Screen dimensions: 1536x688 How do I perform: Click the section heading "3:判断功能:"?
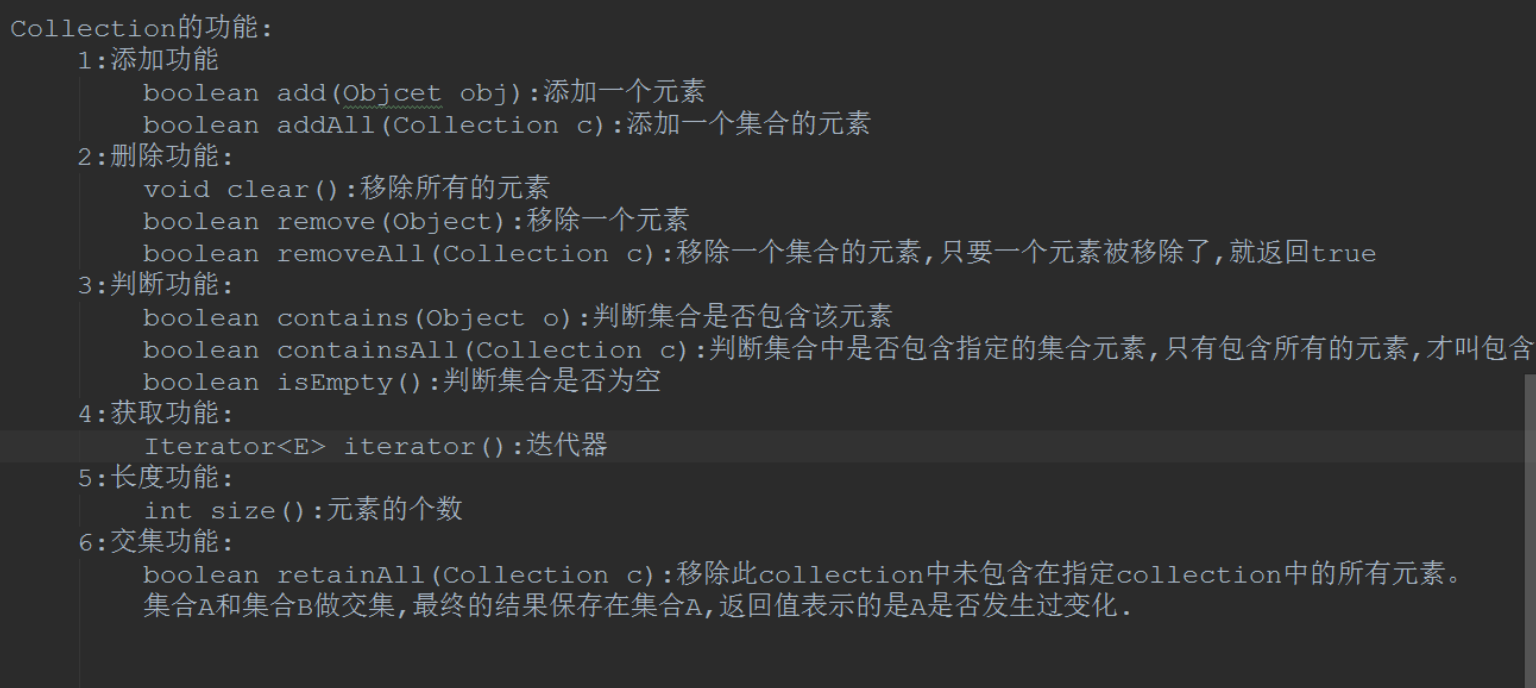tap(155, 285)
